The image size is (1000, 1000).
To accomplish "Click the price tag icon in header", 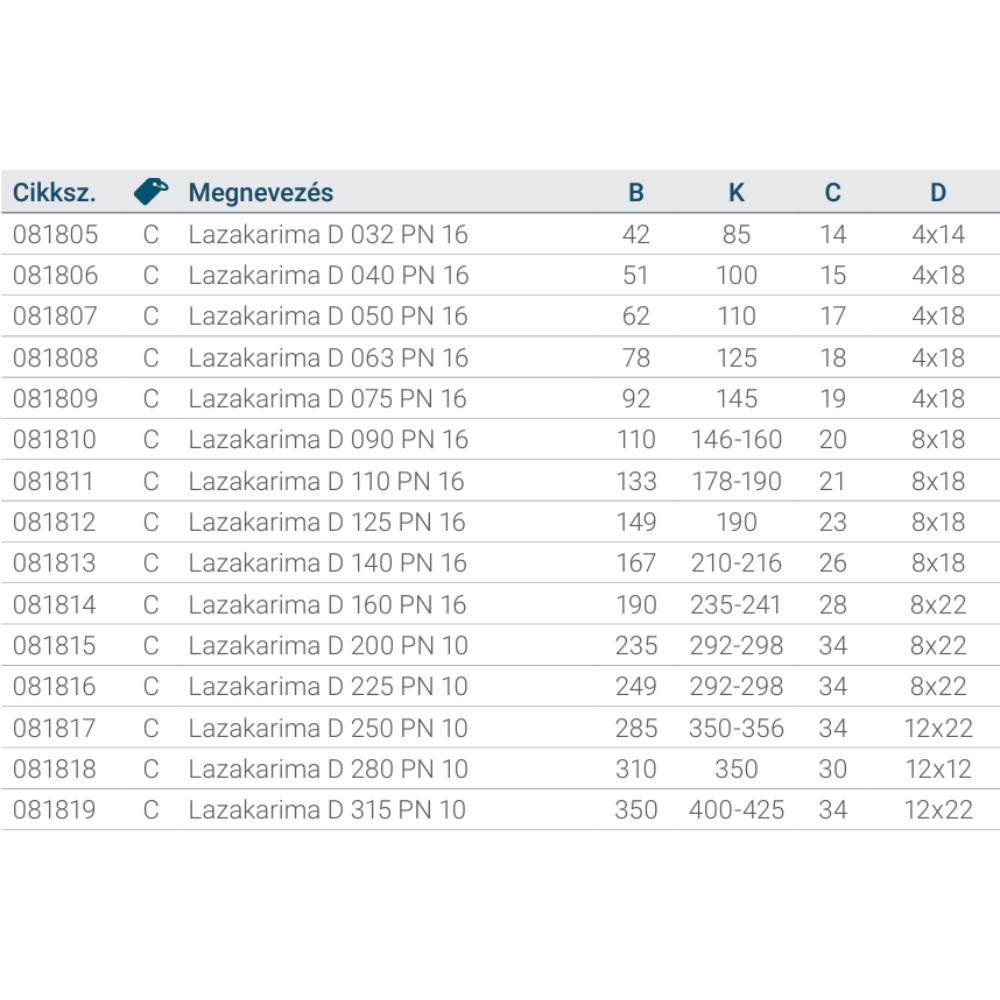I will point(151,192).
